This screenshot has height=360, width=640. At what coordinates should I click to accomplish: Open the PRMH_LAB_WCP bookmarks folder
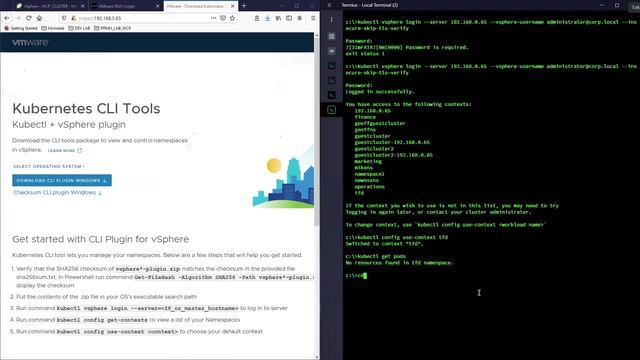pyautogui.click(x=113, y=28)
